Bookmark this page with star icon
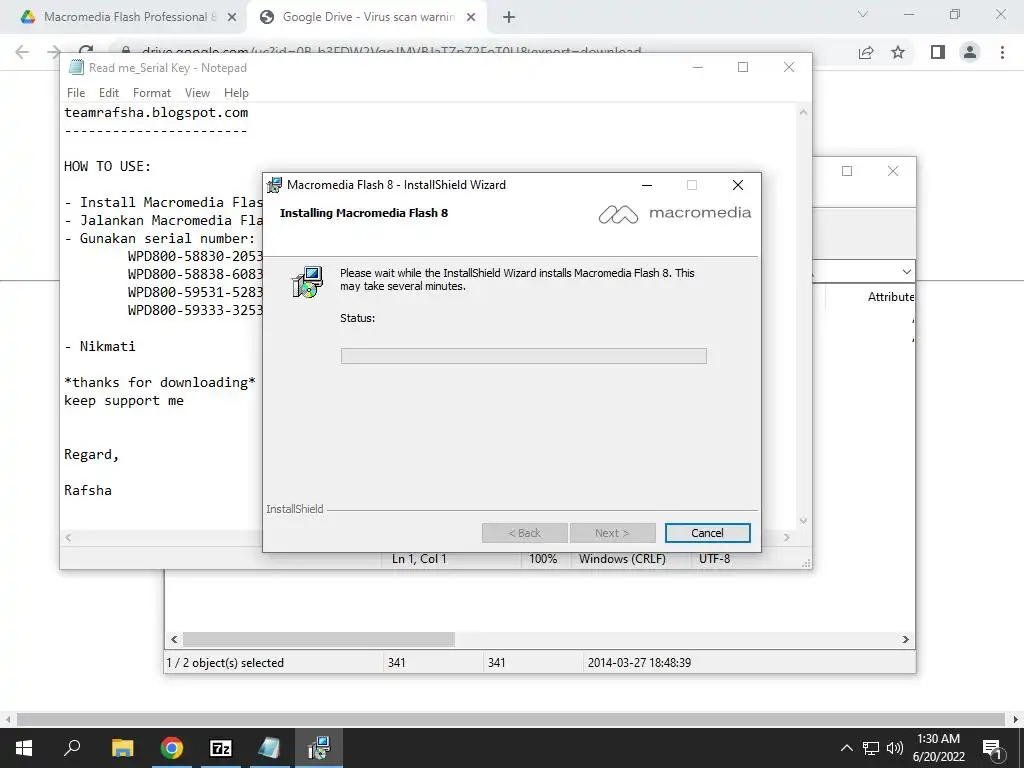 click(x=899, y=52)
